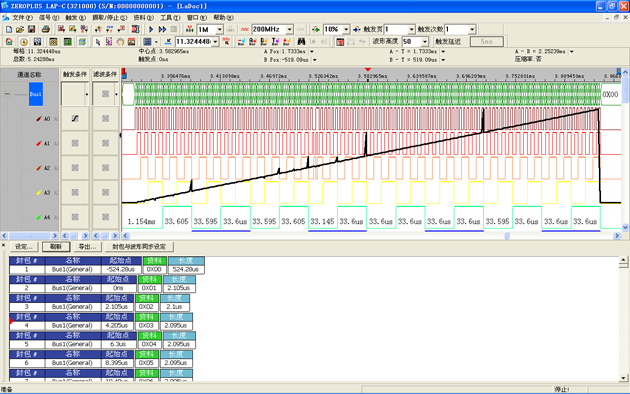
Task: Click the packet list scroll down arrow
Action: [623, 378]
